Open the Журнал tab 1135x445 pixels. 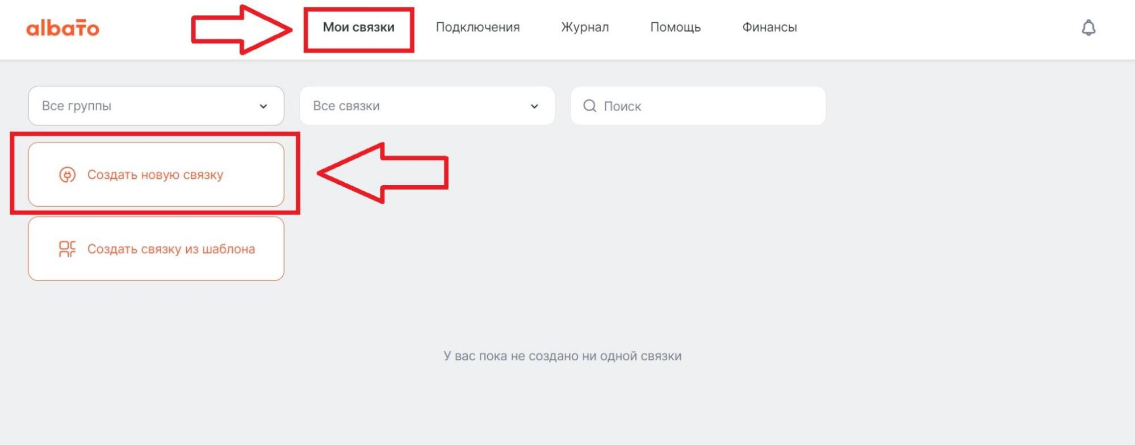coord(585,28)
